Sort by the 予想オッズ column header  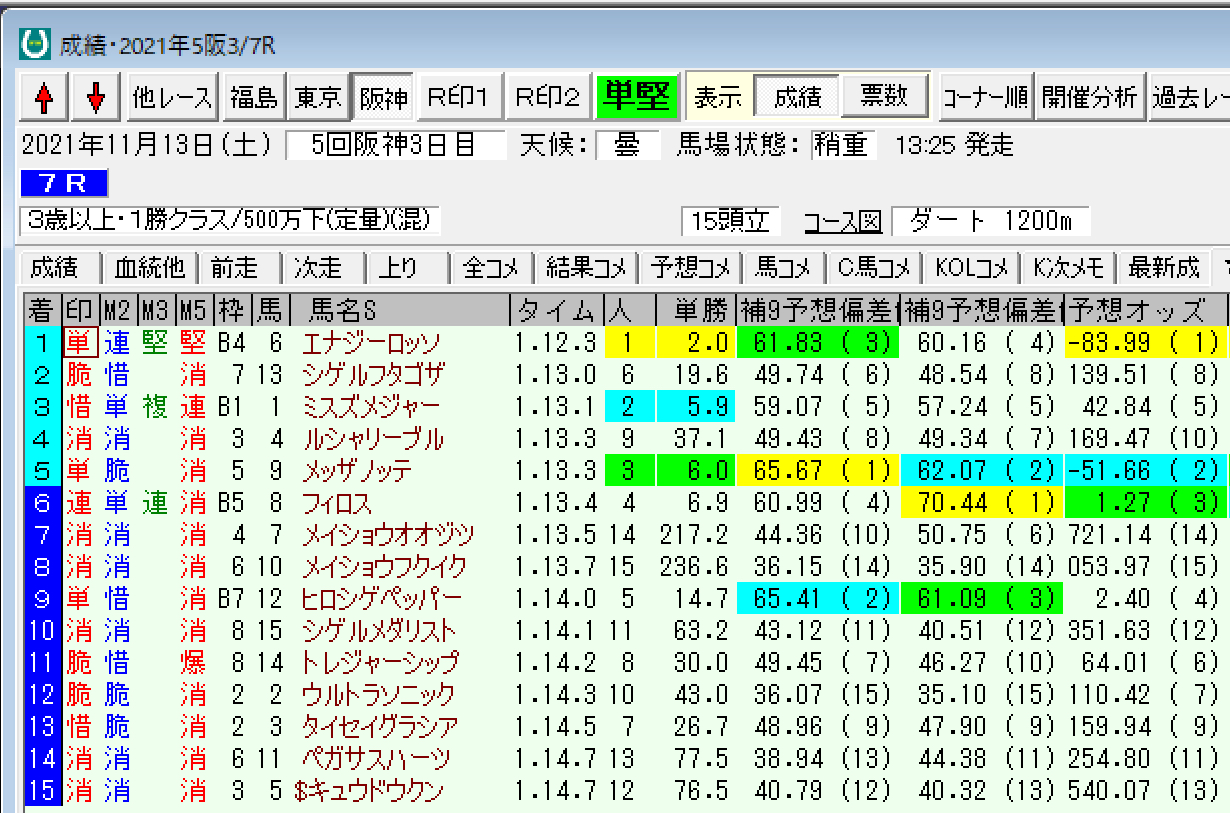click(x=1146, y=310)
